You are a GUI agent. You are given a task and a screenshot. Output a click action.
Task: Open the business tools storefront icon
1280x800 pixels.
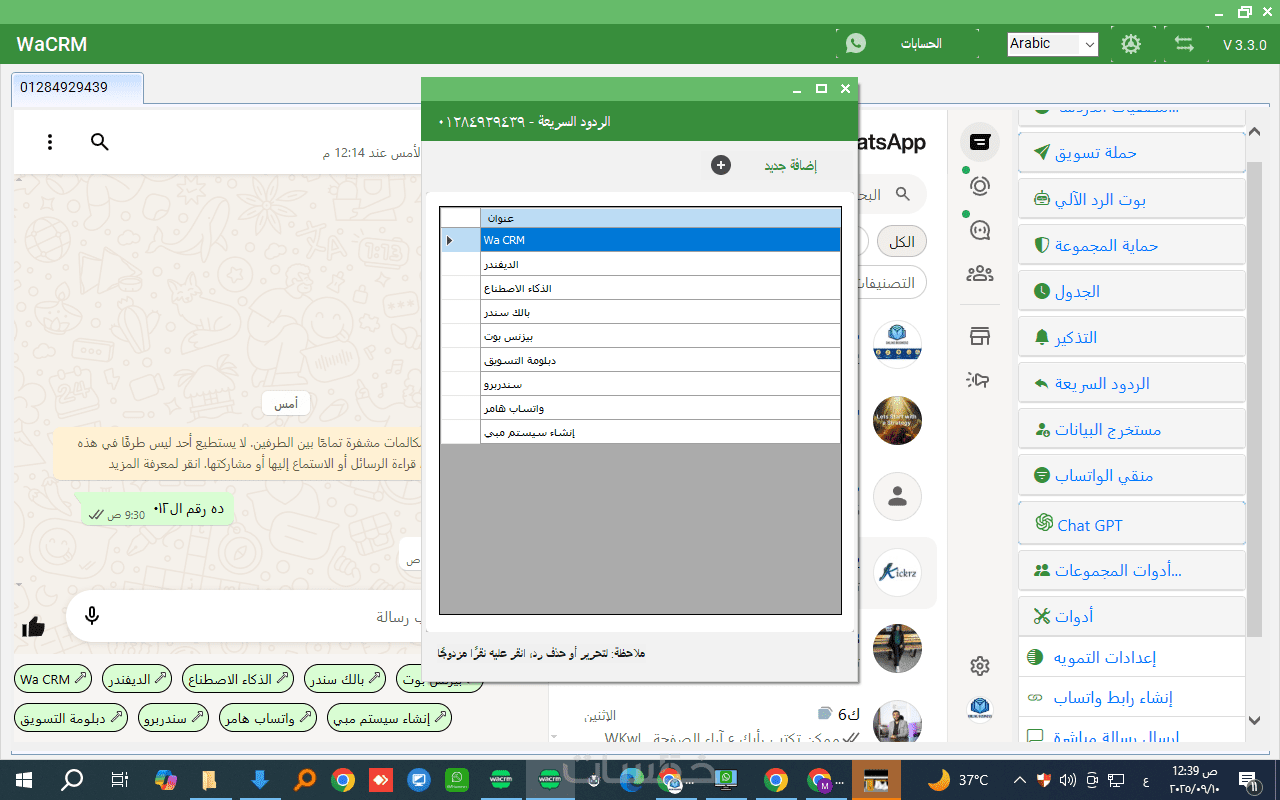pyautogui.click(x=980, y=337)
